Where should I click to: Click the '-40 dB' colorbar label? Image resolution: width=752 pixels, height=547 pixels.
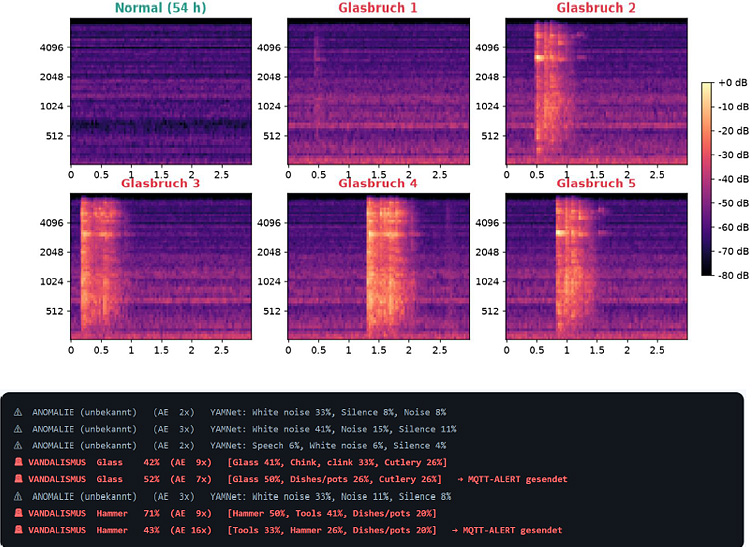click(x=733, y=179)
